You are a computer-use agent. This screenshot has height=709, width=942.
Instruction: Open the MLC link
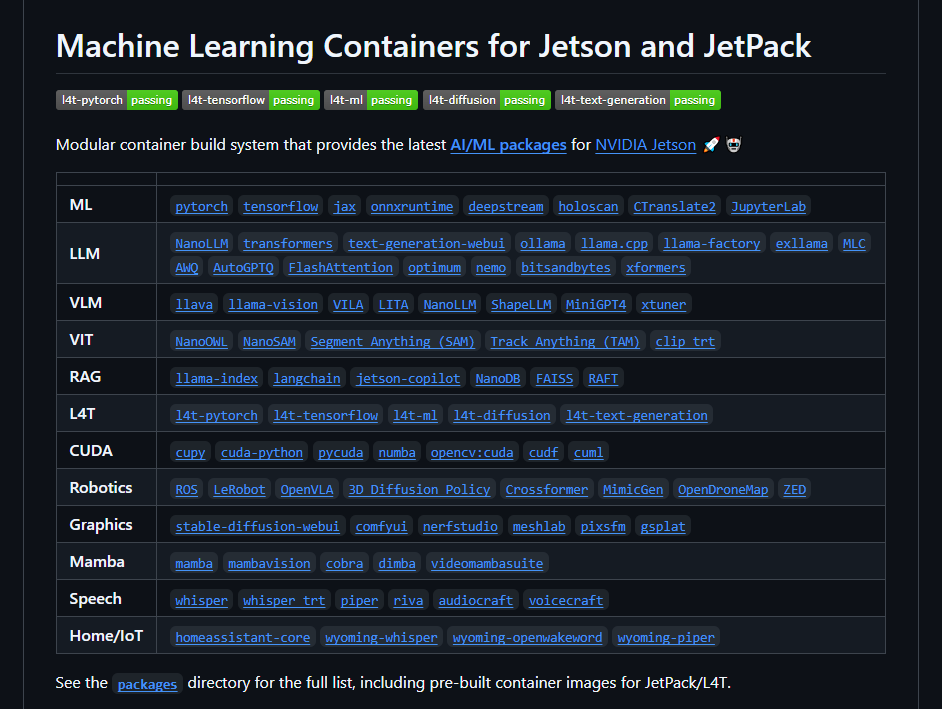854,244
